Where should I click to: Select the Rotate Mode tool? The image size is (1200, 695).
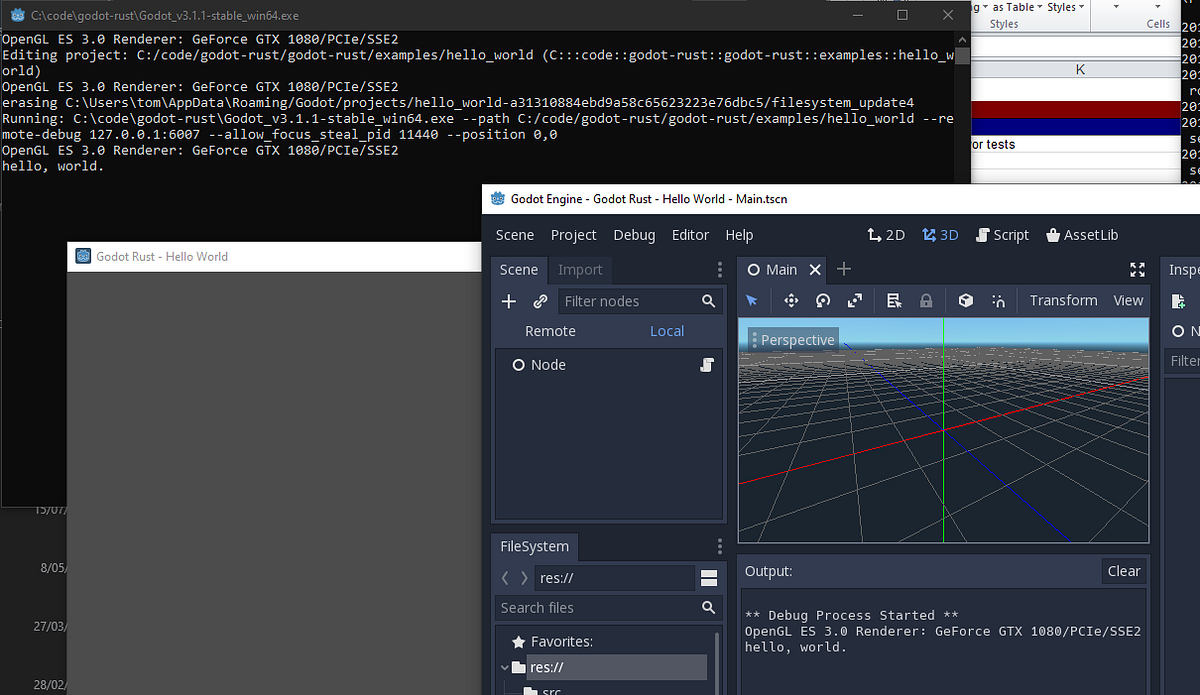[x=823, y=300]
